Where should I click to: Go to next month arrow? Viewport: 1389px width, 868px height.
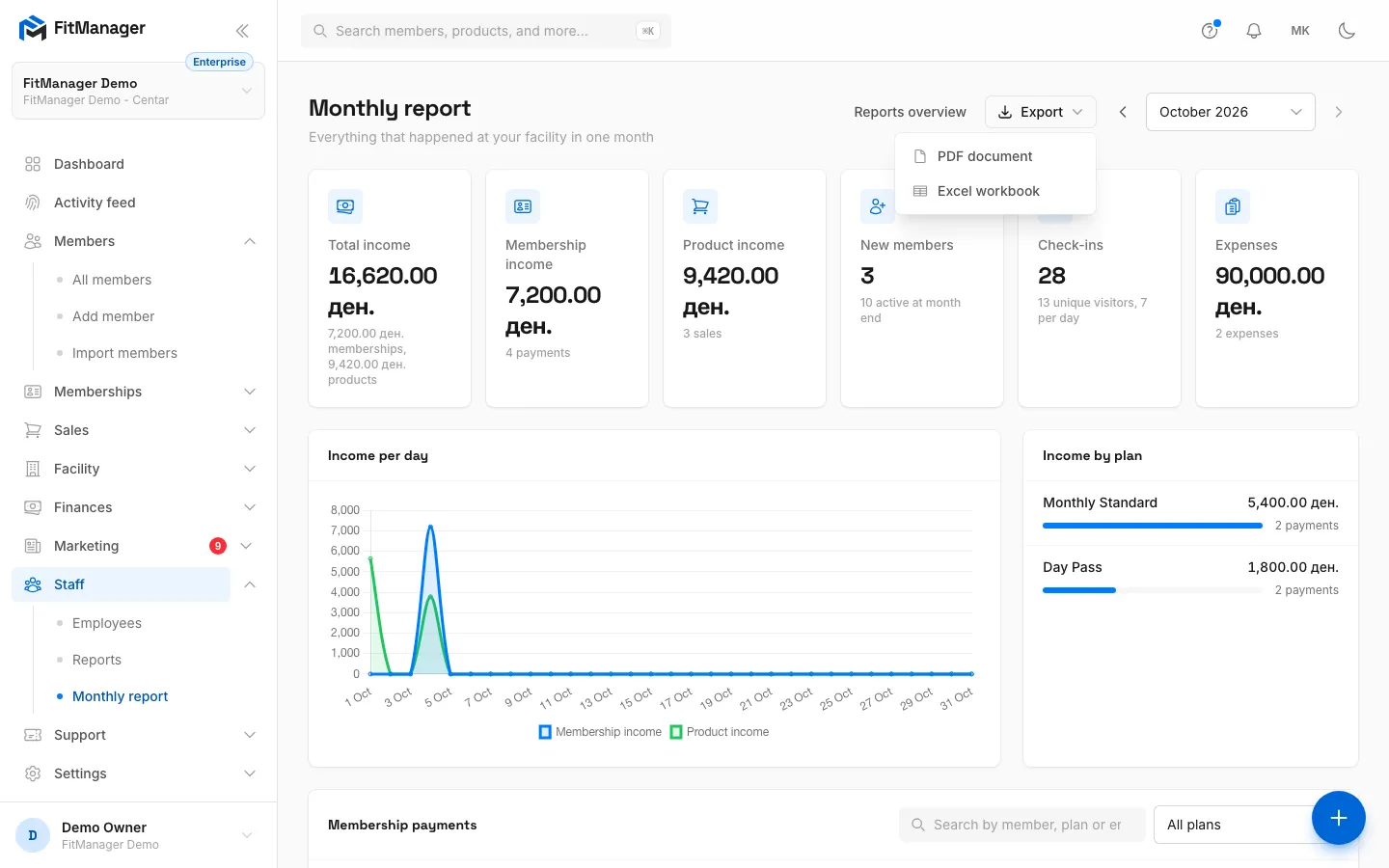[1339, 112]
